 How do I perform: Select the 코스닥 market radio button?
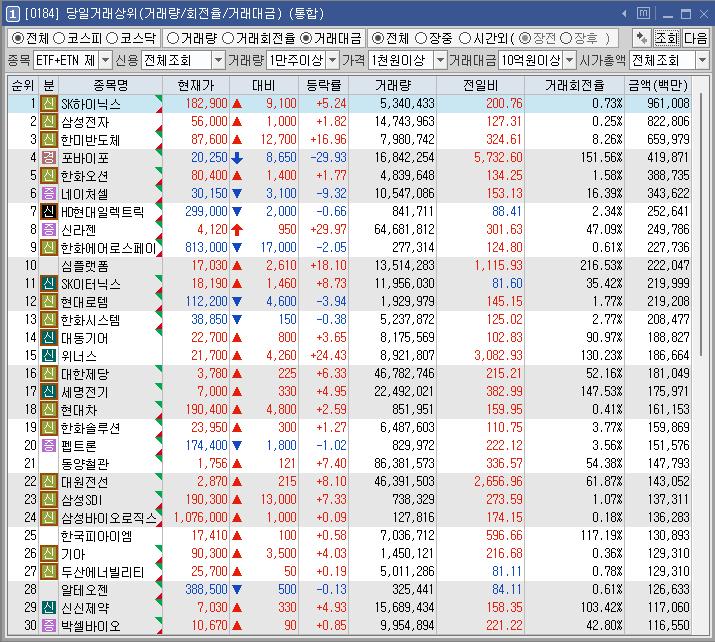tap(112, 38)
